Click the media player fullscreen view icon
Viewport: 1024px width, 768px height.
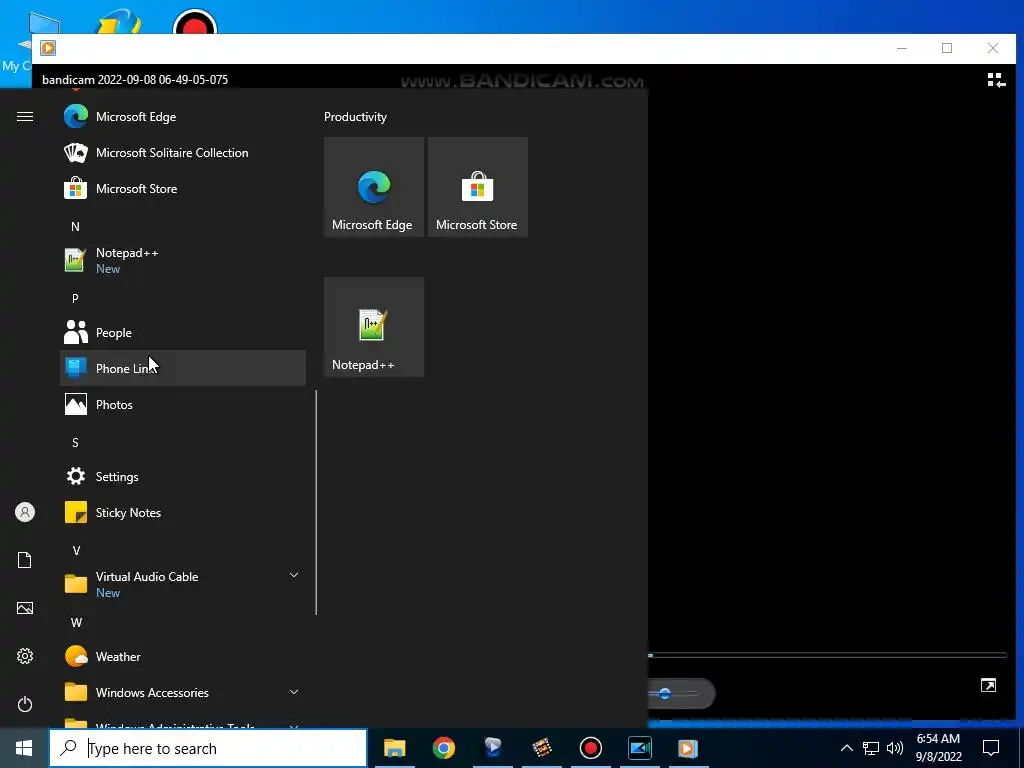[x=988, y=685]
